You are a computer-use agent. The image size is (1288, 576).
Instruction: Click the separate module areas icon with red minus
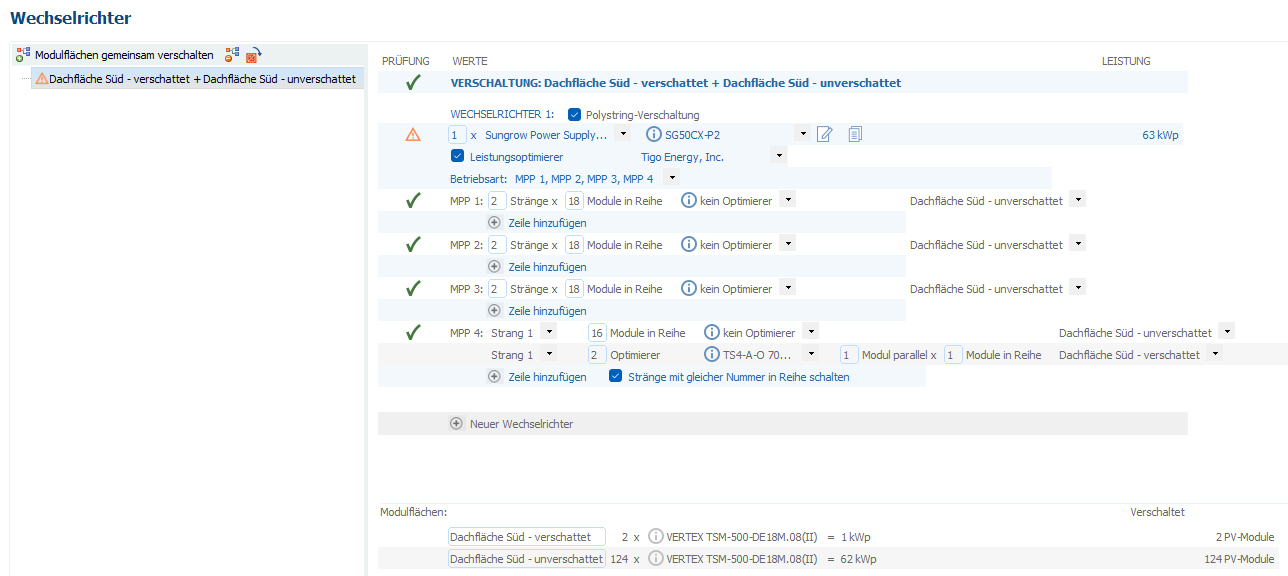[x=232, y=55]
